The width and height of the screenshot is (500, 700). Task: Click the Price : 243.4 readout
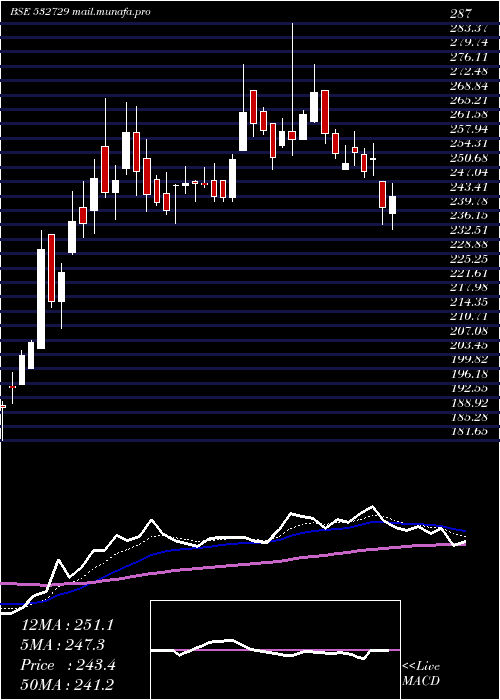(67, 664)
